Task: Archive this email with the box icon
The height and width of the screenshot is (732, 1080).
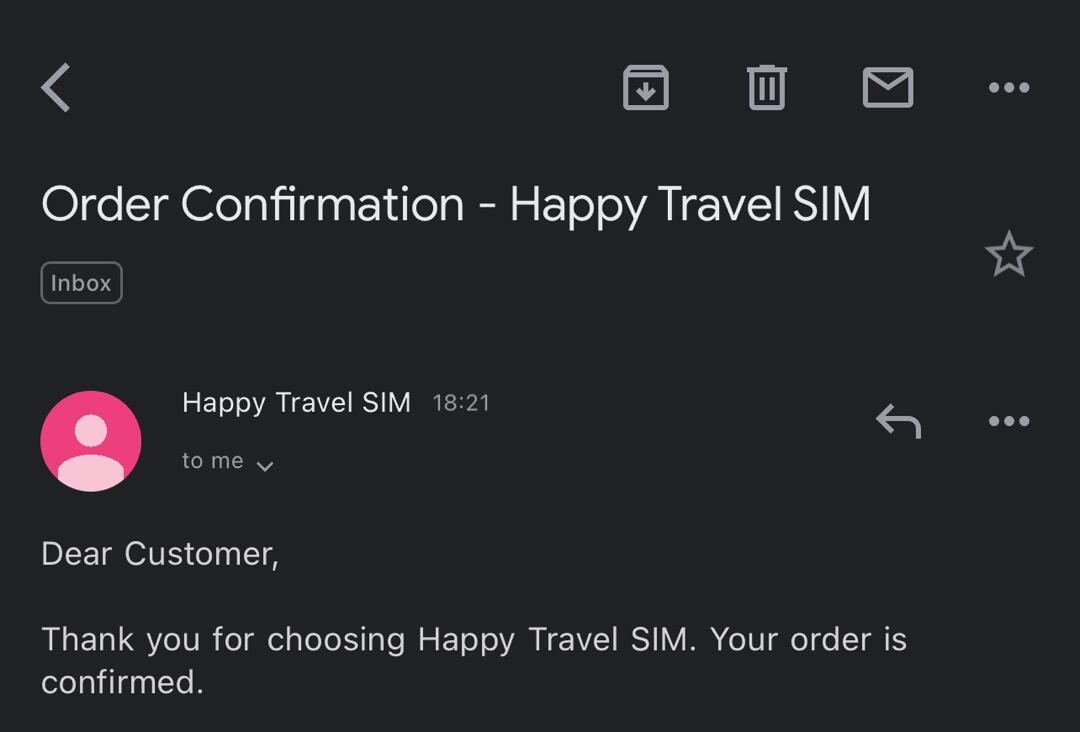Action: point(645,87)
